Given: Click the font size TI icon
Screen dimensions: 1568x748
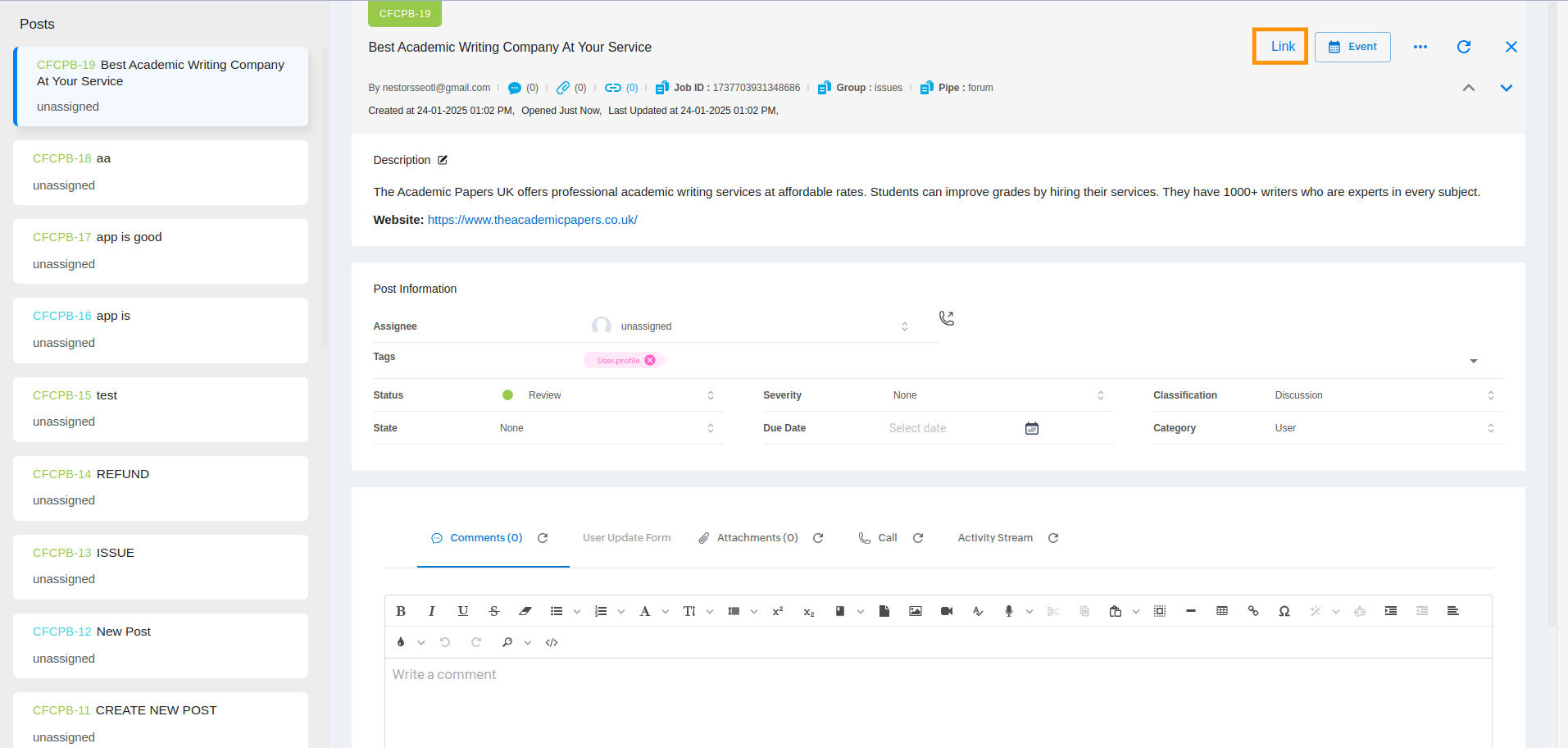Looking at the screenshot, I should click(689, 611).
